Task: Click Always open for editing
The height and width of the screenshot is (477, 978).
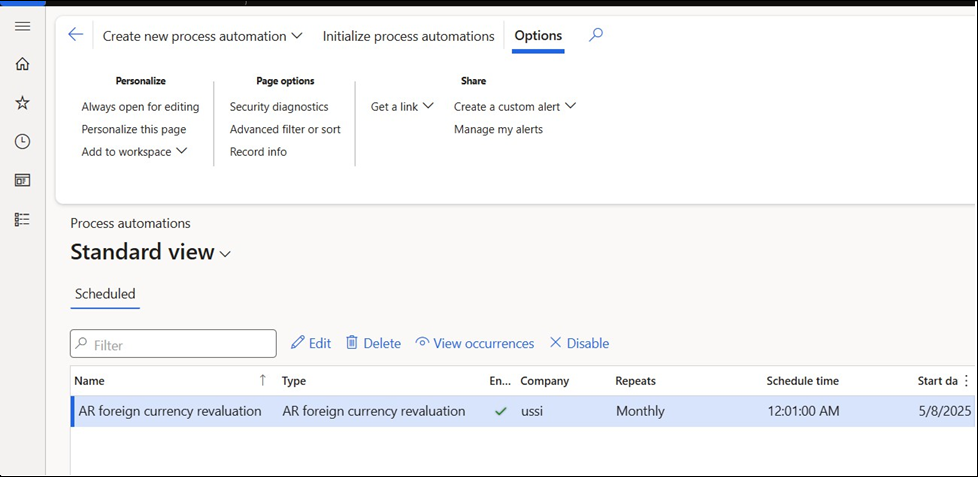Action: [x=140, y=107]
